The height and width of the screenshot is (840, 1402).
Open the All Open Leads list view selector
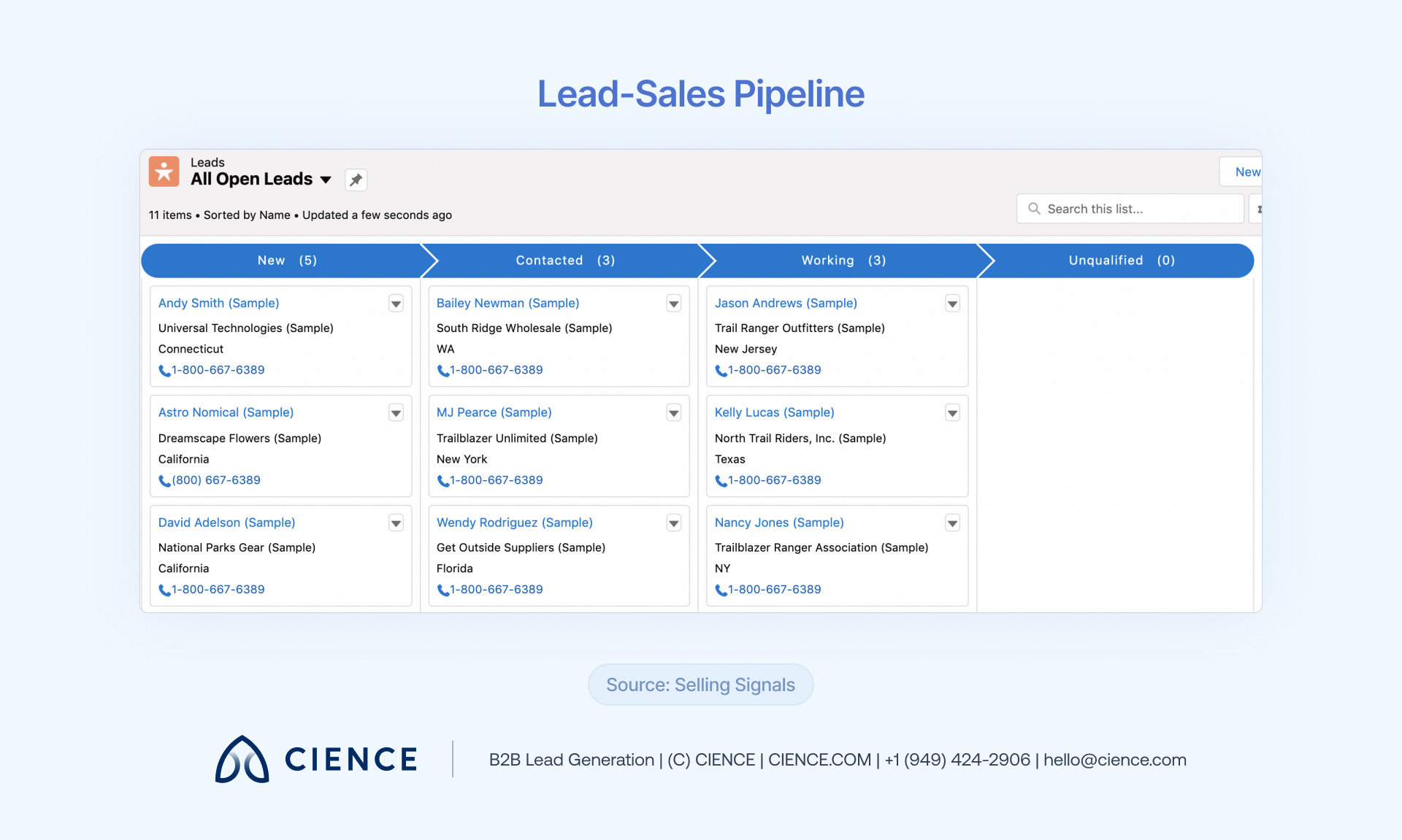(326, 180)
